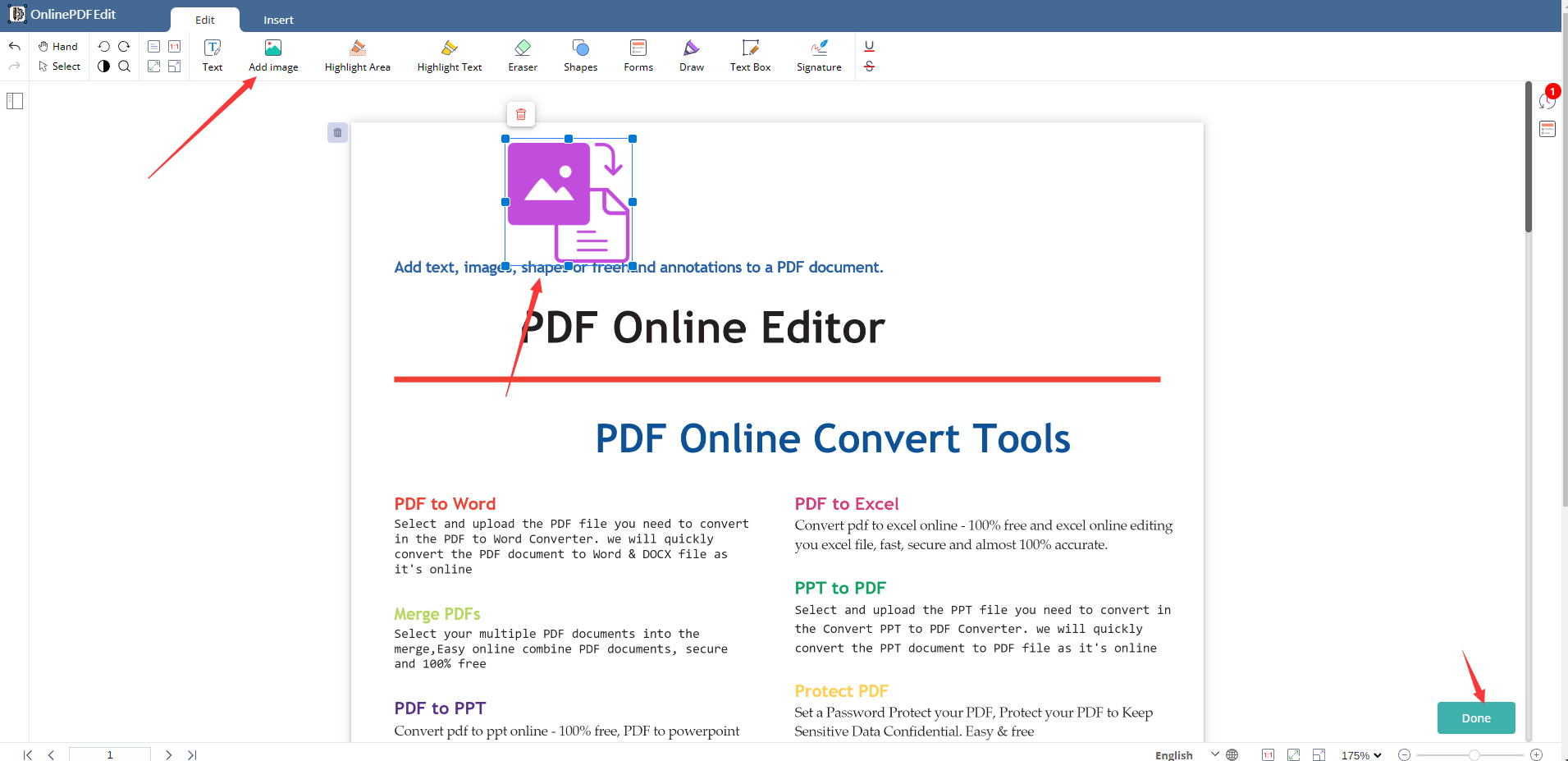
Task: Click the undo arrow button
Action: tap(15, 47)
